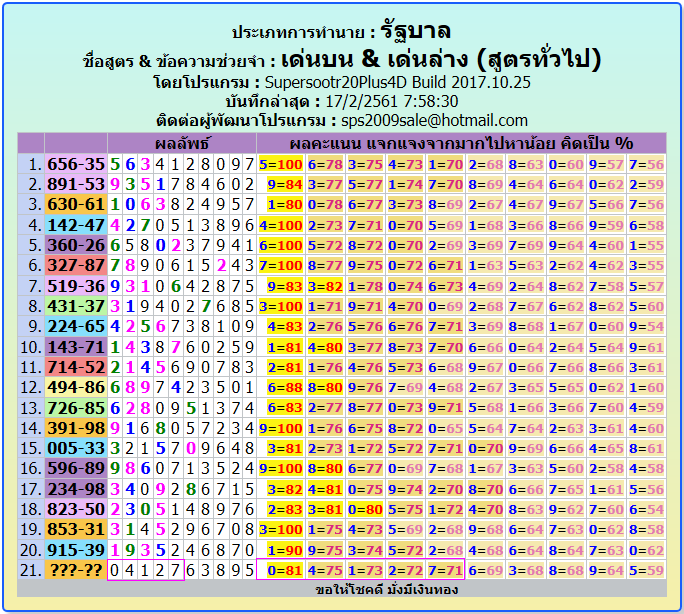Click row number 10. in first column
Viewport: 684px width, 614px height.
(x=31, y=347)
